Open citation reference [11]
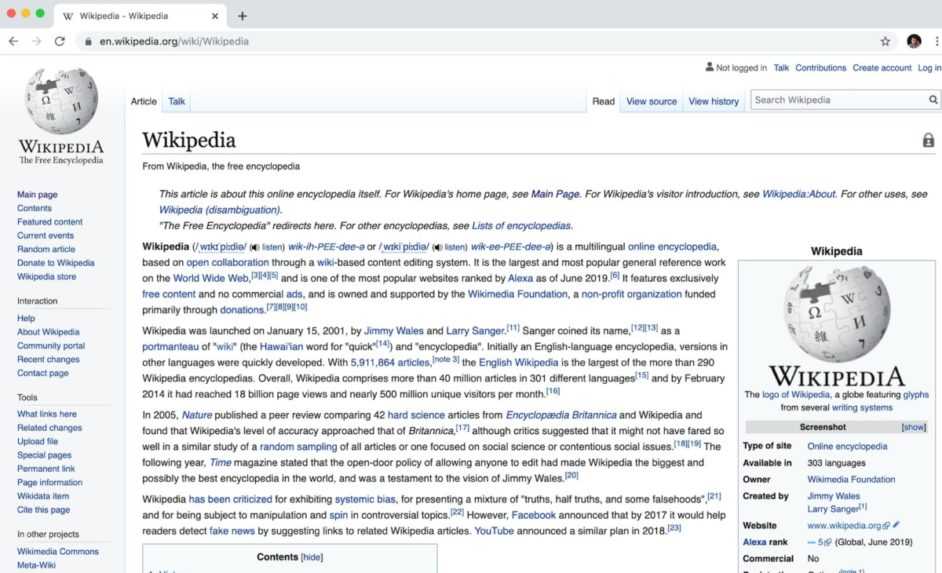 [512, 328]
